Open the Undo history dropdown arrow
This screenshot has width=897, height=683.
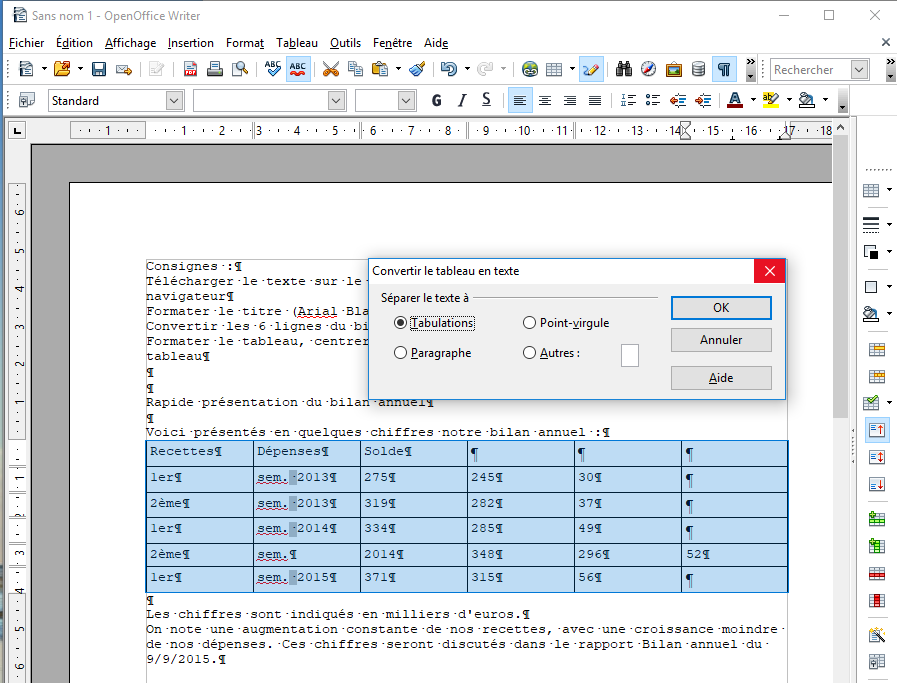click(467, 69)
